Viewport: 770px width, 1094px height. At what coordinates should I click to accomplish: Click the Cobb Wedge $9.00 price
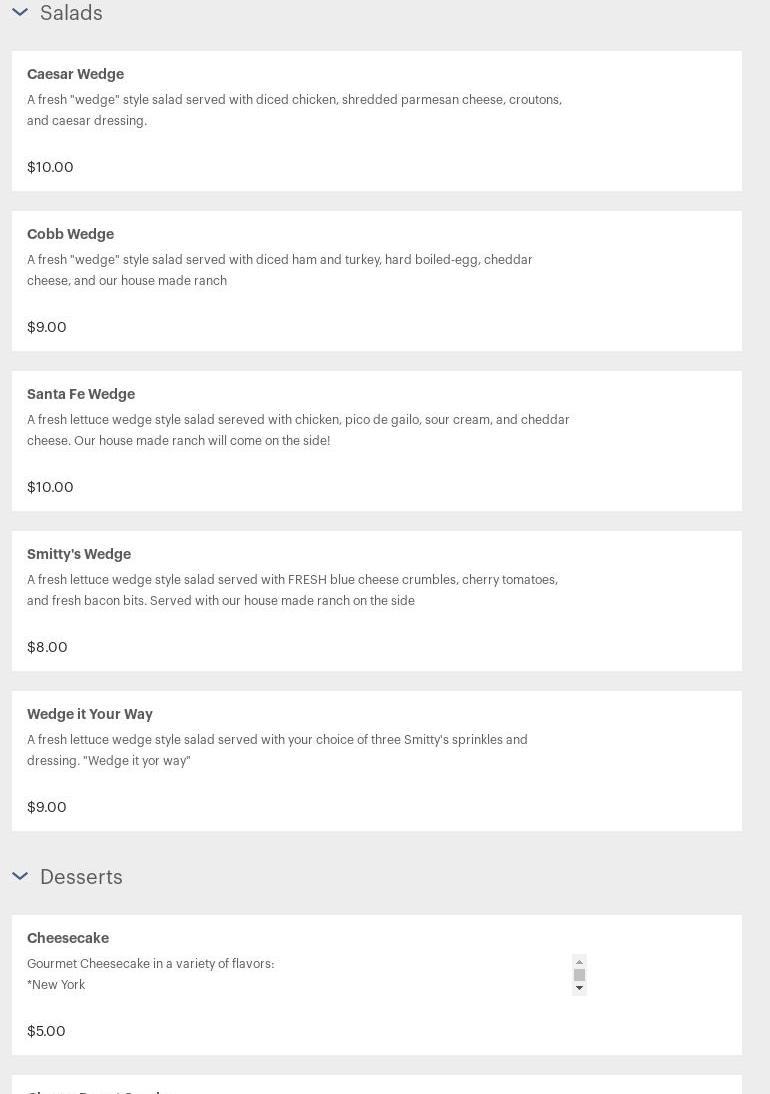tap(47, 327)
